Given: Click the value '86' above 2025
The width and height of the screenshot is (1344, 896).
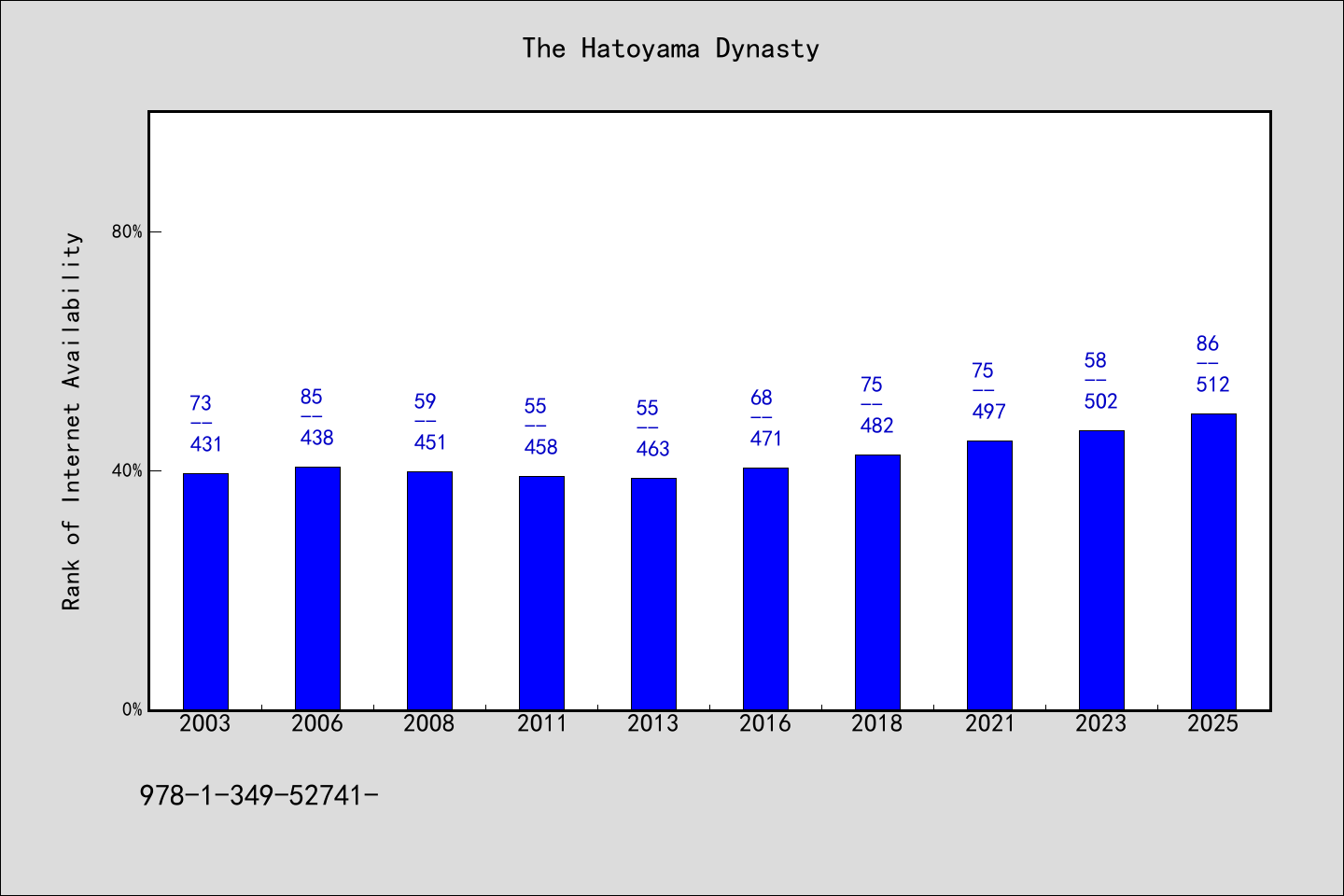Looking at the screenshot, I should (1208, 343).
